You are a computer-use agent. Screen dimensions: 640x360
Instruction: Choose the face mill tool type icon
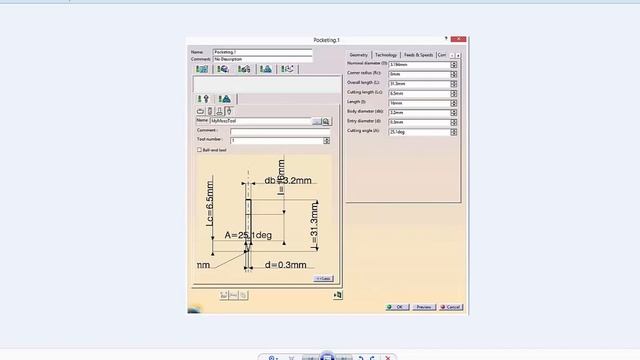[x=200, y=111]
